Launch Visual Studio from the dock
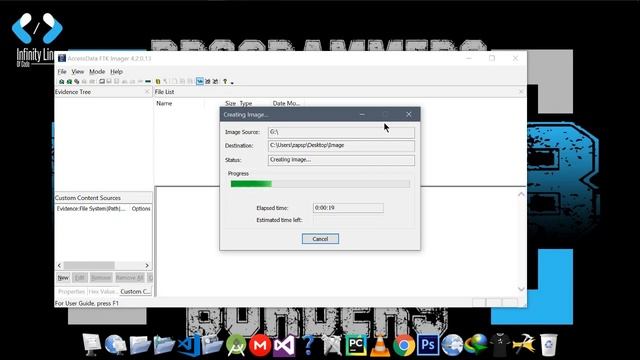 coord(284,345)
